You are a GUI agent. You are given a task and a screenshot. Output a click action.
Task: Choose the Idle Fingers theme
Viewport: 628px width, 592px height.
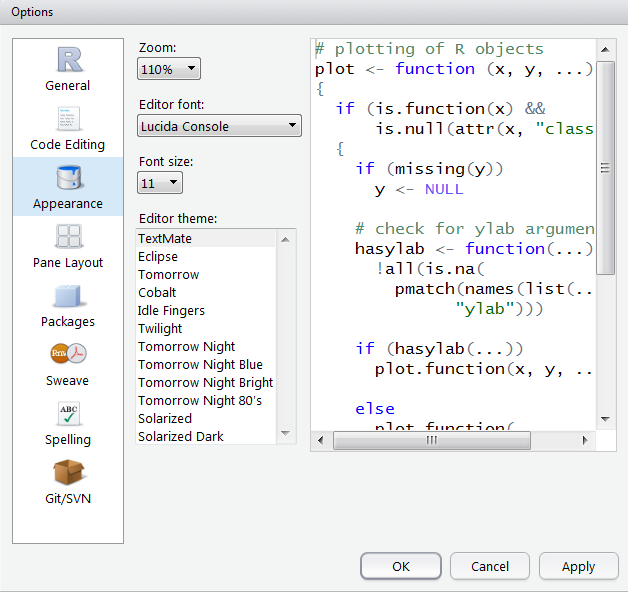click(x=171, y=310)
